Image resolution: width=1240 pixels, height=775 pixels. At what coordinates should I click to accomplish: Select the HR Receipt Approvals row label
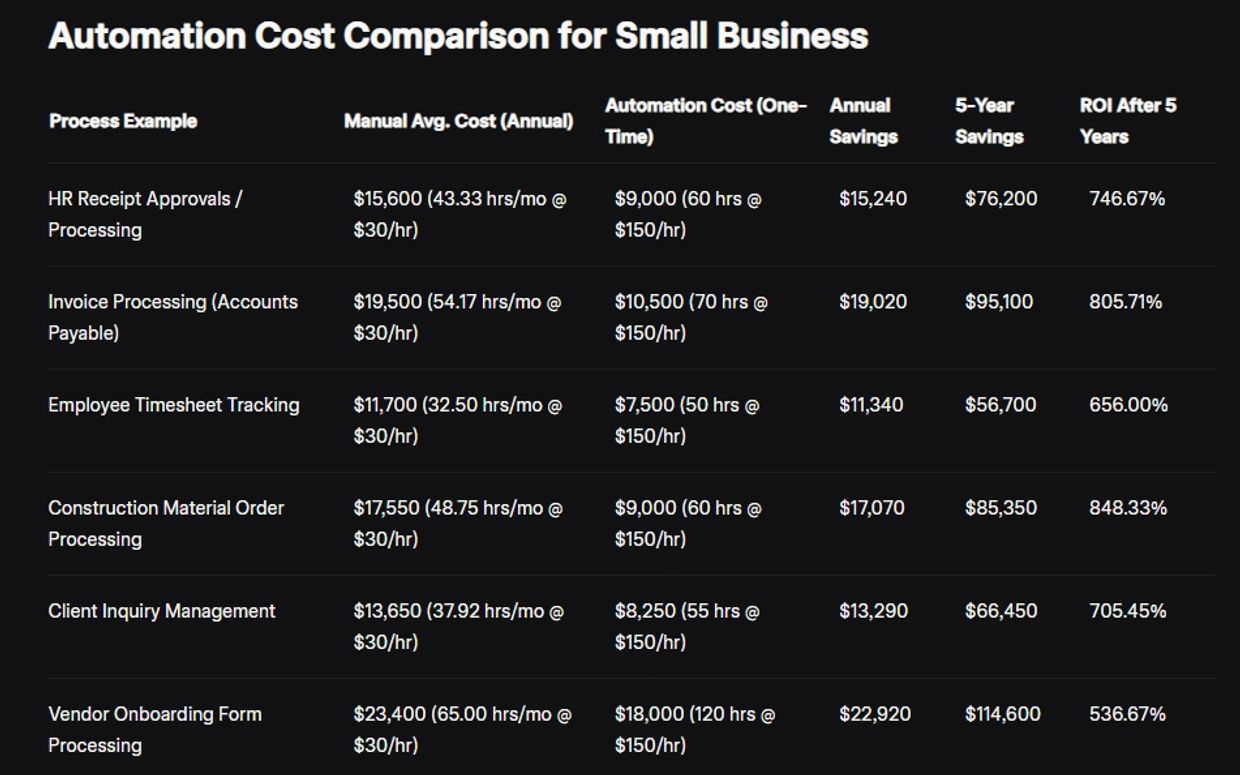(x=145, y=214)
